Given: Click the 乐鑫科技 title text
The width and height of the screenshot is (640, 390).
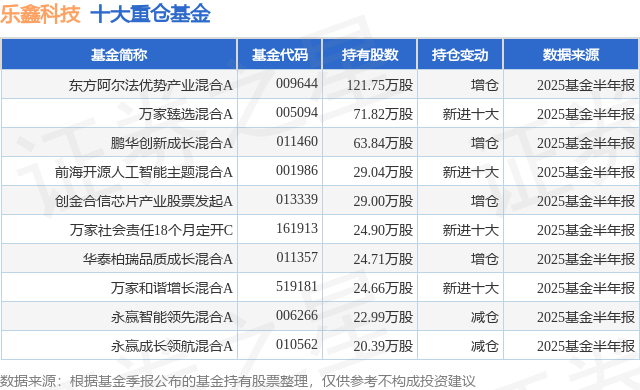Looking at the screenshot, I should click(x=40, y=15).
